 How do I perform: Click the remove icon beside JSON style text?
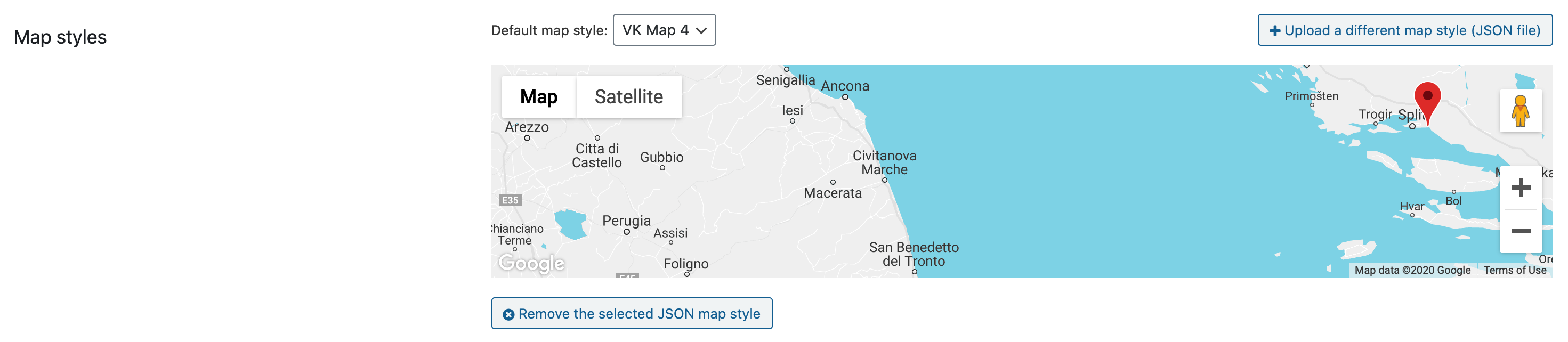pyautogui.click(x=508, y=314)
